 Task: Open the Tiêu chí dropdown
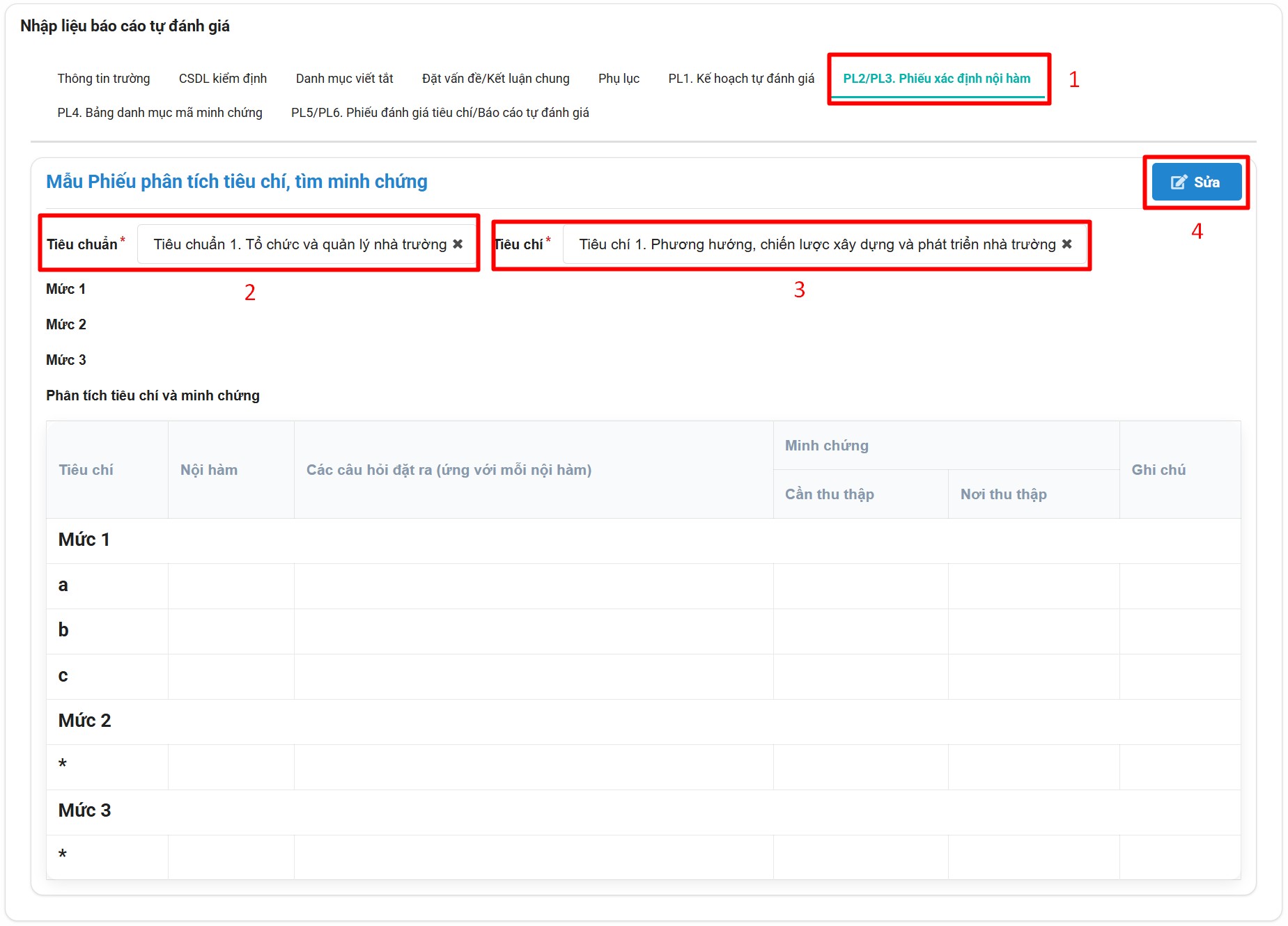815,244
